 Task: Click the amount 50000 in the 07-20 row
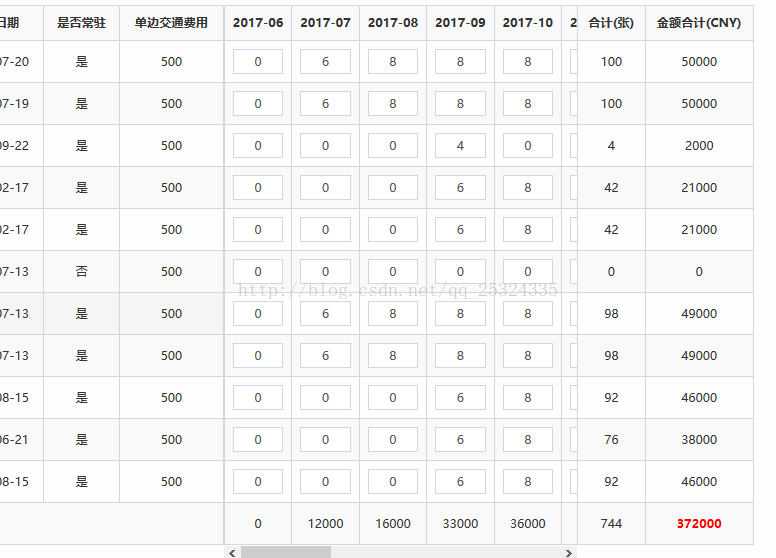[699, 62]
